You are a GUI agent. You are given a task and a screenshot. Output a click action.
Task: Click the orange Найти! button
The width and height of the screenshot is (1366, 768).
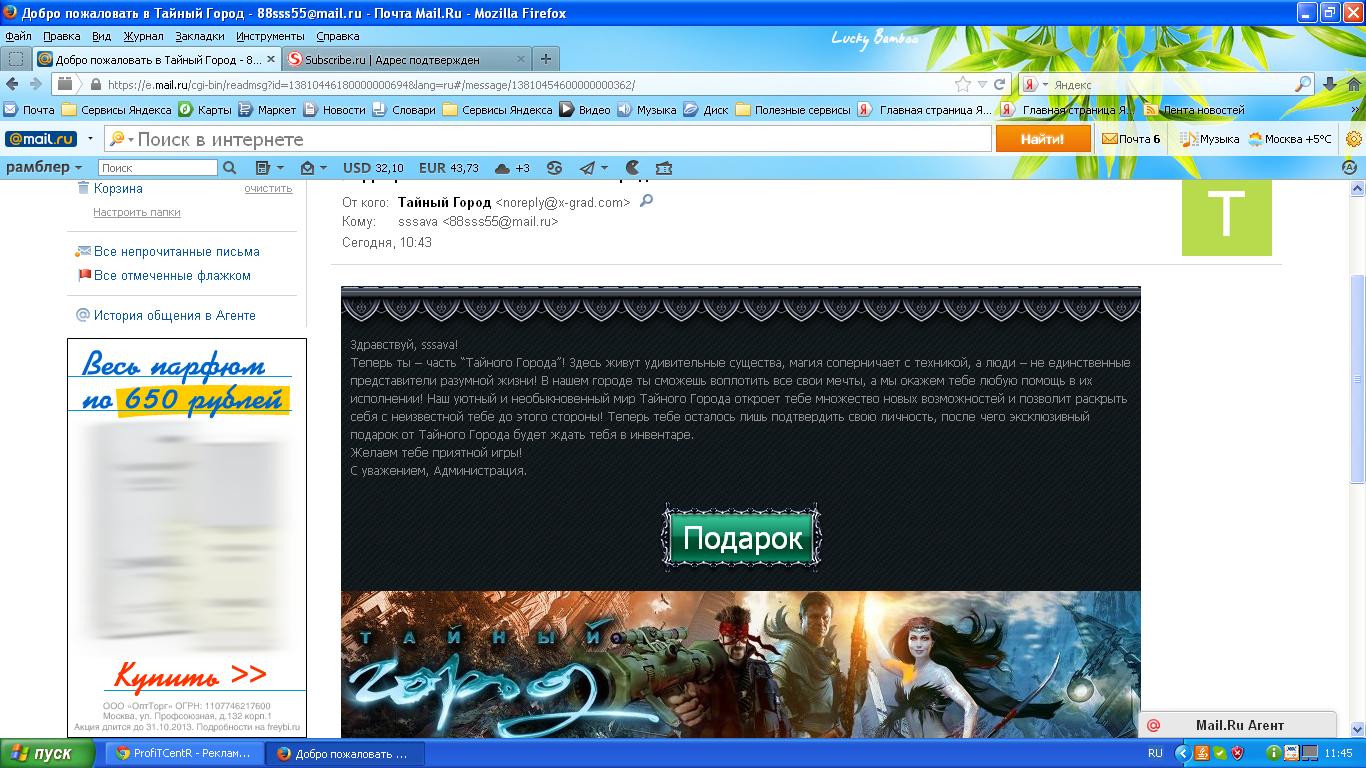pyautogui.click(x=1043, y=139)
